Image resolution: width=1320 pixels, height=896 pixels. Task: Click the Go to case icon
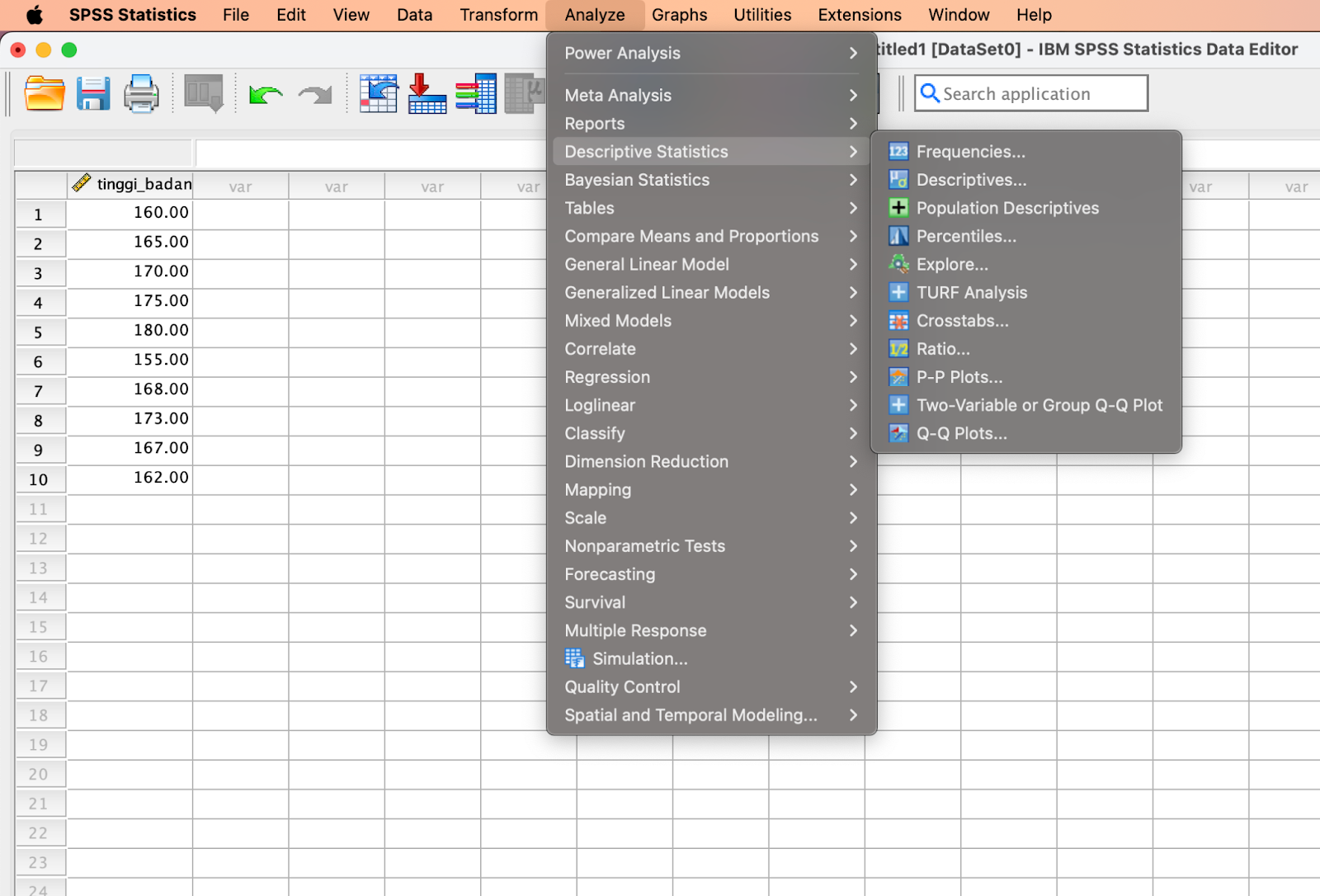pyautogui.click(x=379, y=93)
